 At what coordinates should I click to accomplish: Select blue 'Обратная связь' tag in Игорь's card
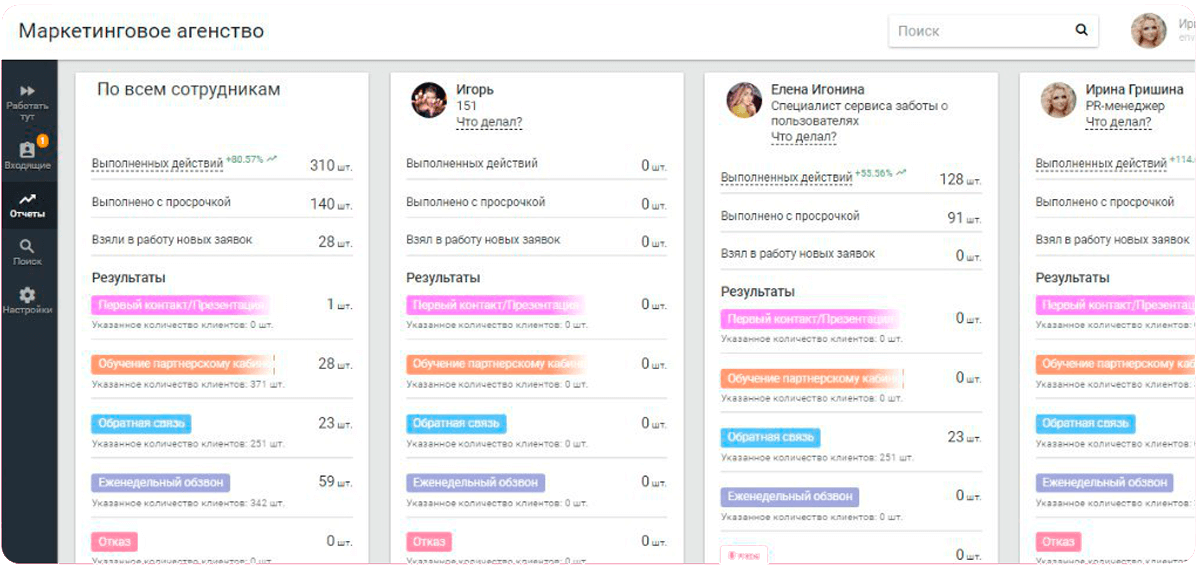click(456, 423)
